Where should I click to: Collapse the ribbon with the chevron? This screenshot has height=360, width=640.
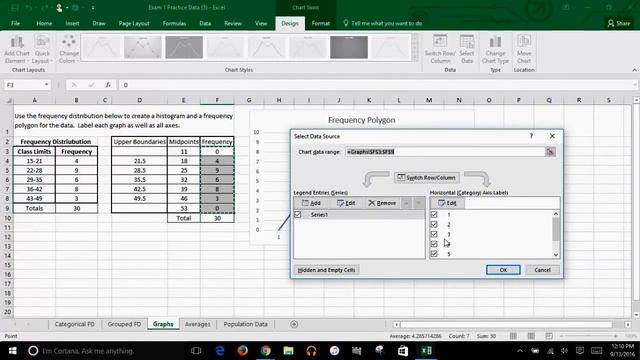click(x=634, y=70)
